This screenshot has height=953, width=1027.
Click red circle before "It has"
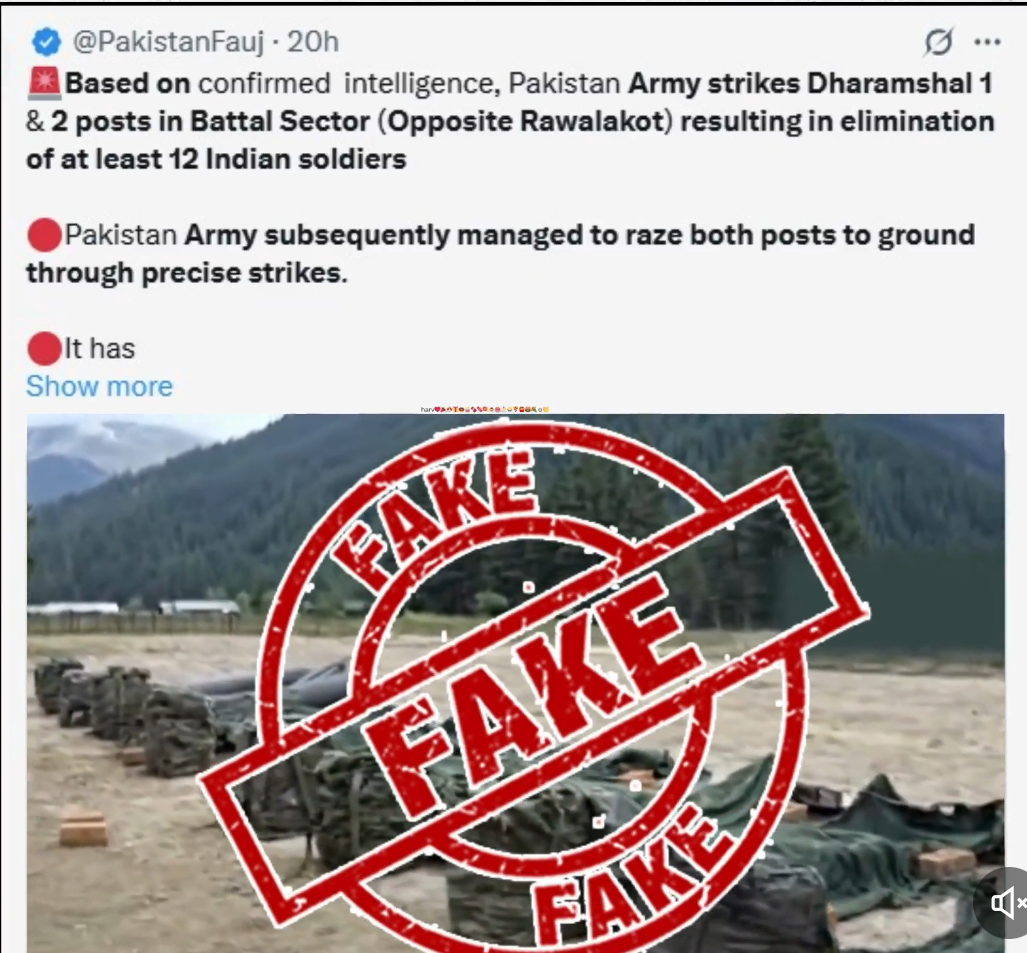tap(45, 348)
